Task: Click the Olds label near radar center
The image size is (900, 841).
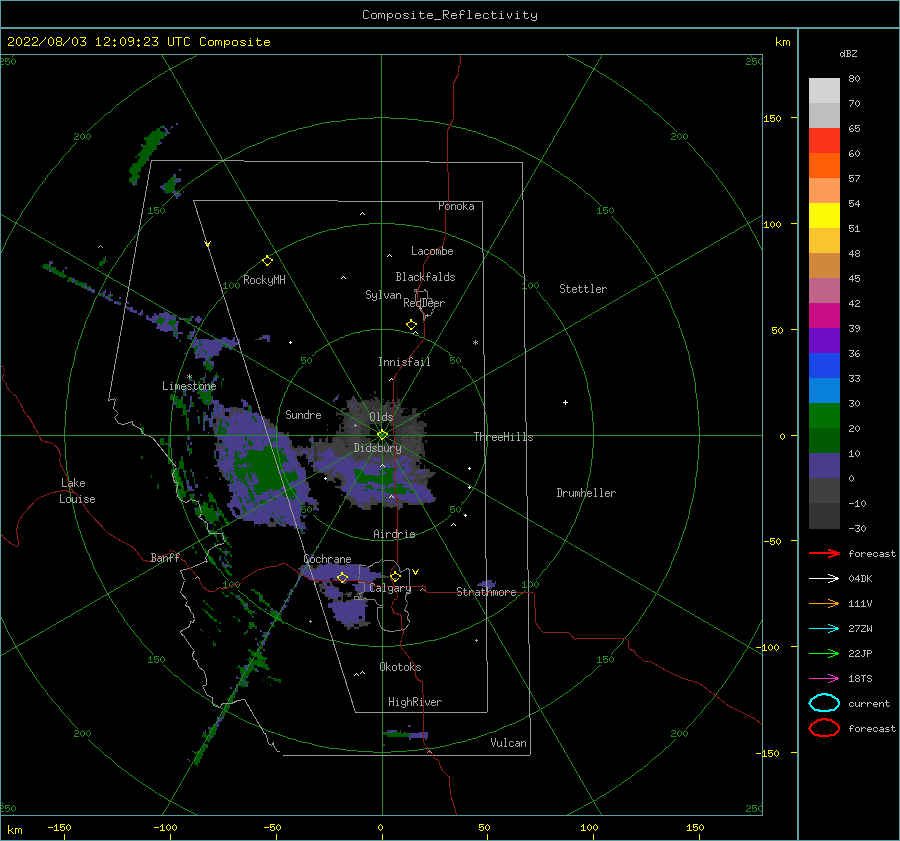Action: click(381, 417)
